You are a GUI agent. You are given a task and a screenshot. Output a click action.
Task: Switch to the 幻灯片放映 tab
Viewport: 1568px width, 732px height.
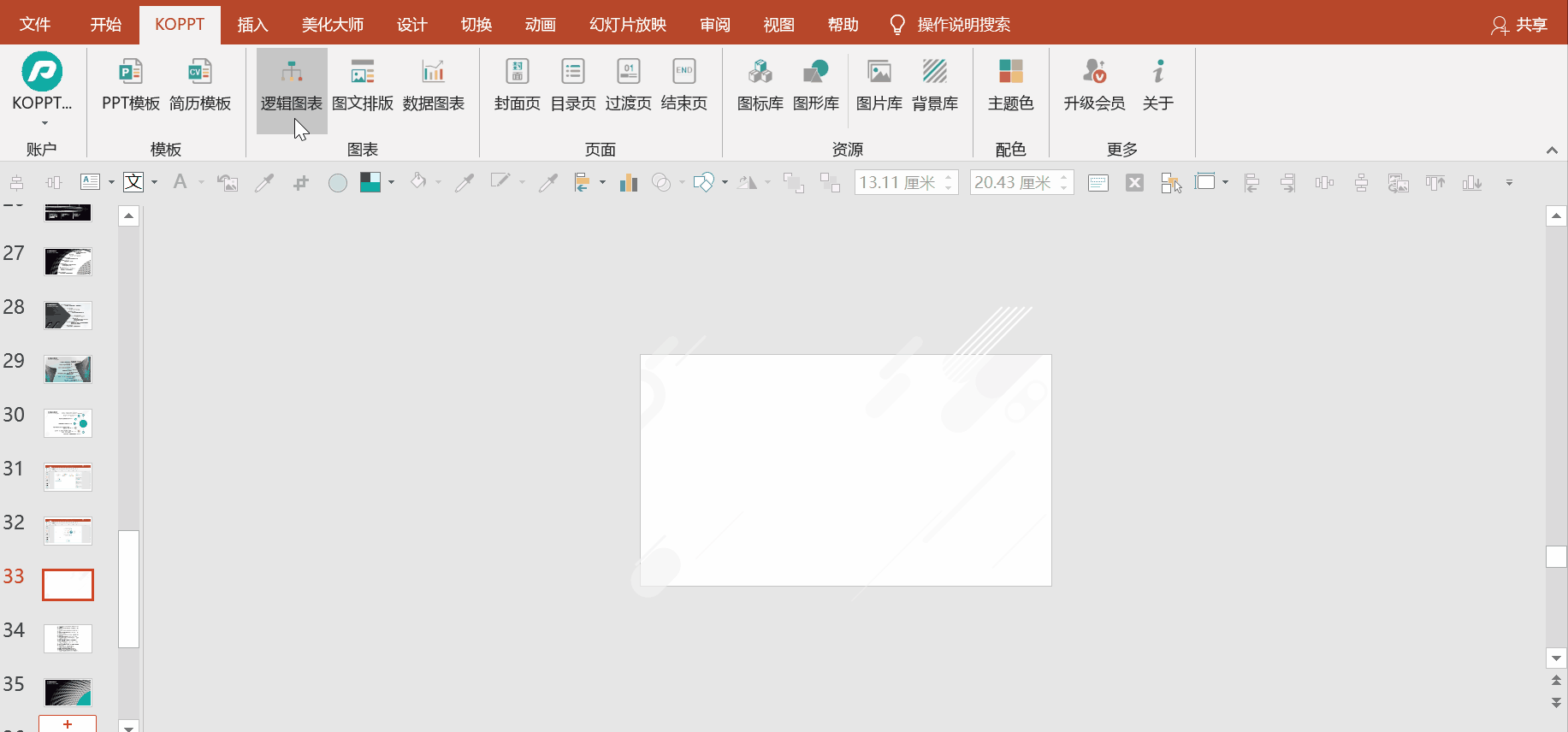tap(628, 25)
